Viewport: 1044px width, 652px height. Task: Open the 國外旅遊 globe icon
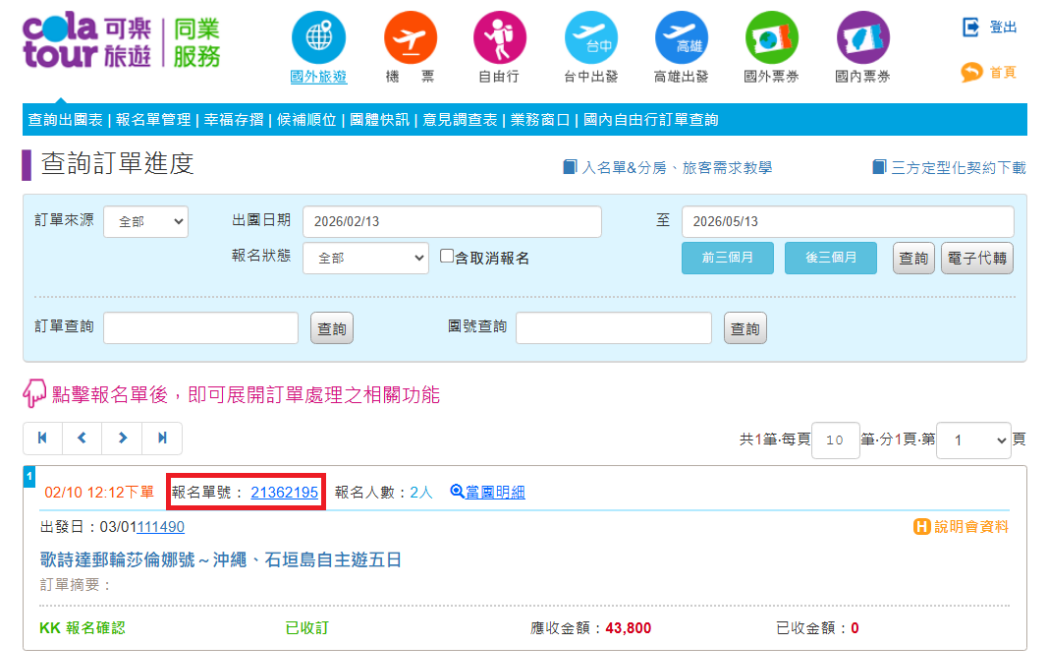(x=318, y=38)
